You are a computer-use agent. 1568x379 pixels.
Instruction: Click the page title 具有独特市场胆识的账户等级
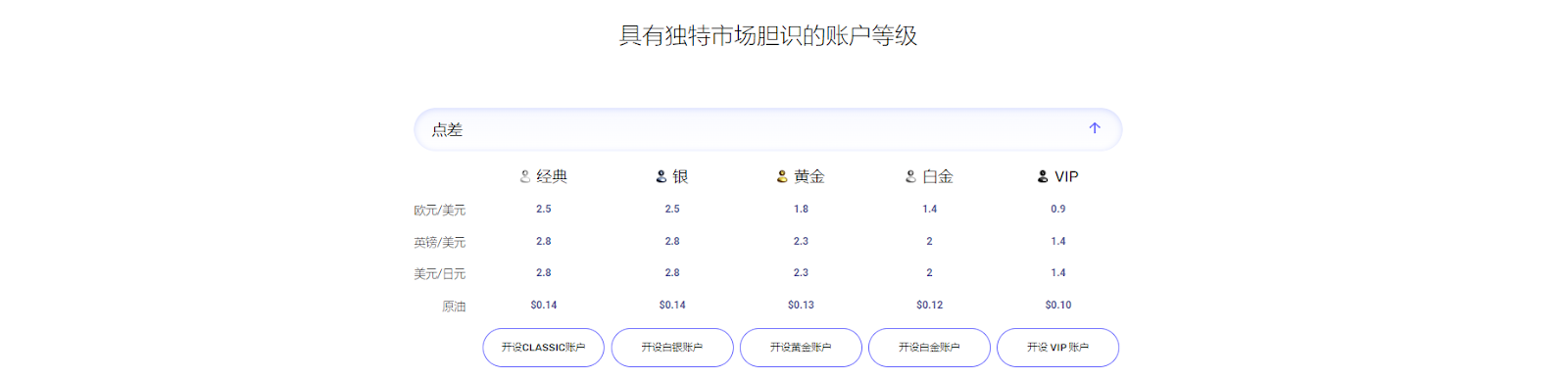click(768, 36)
